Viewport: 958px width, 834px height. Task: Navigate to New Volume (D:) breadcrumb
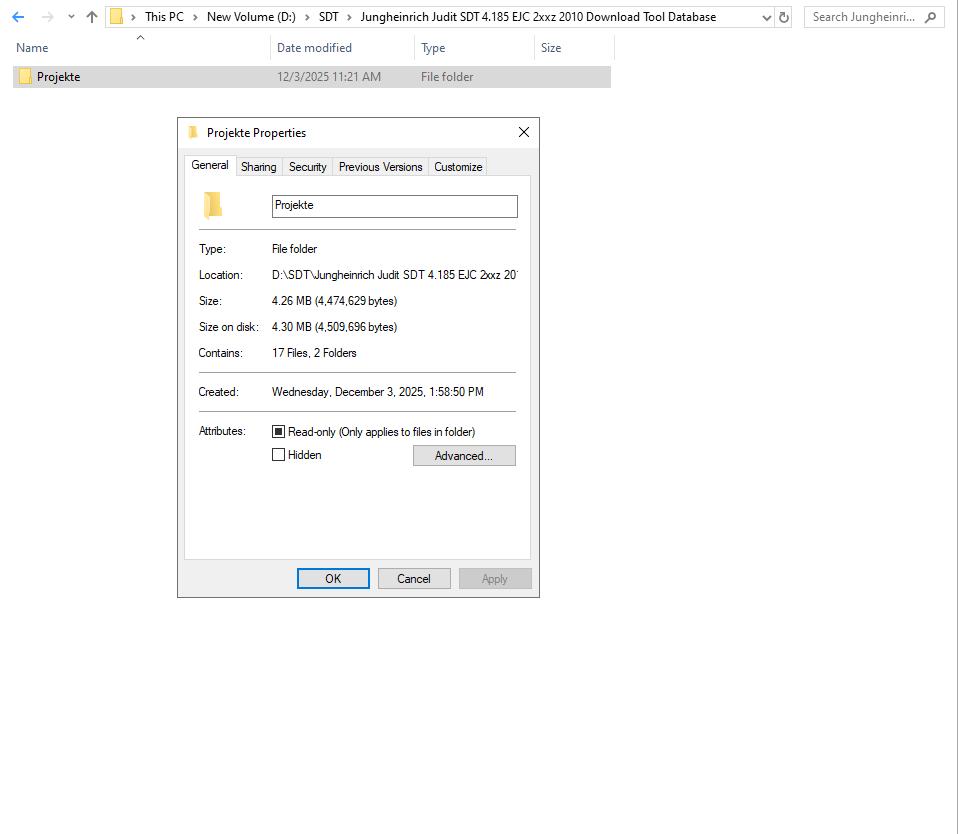coord(251,16)
